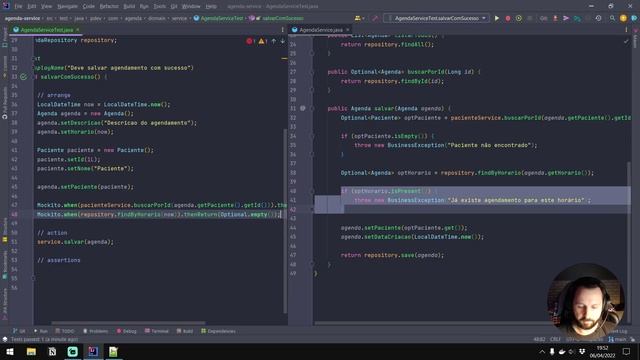Collapse the salvar method fold at line 31

pyautogui.click(x=312, y=109)
